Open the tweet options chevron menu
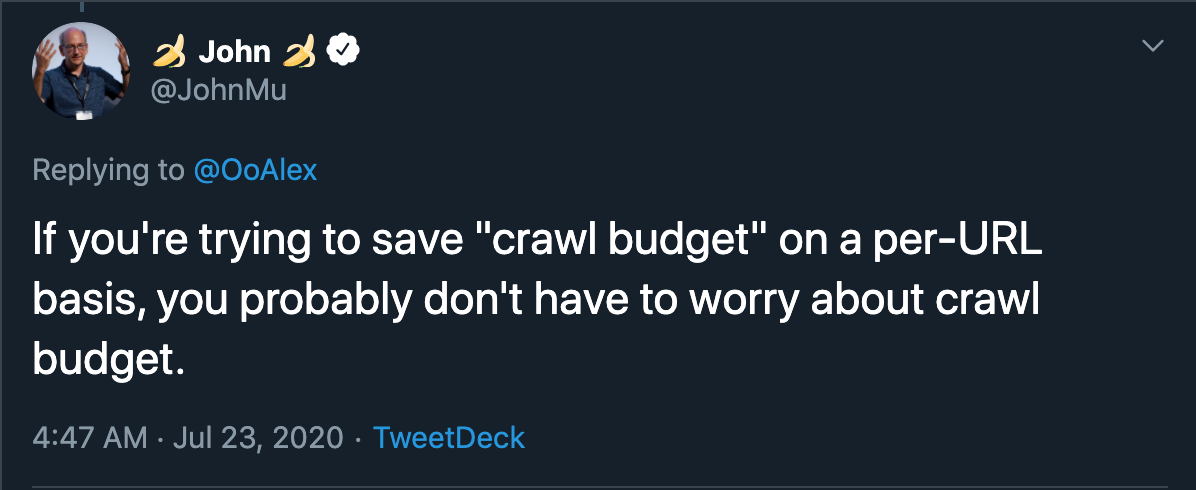Viewport: 1196px width, 490px height. [1153, 46]
